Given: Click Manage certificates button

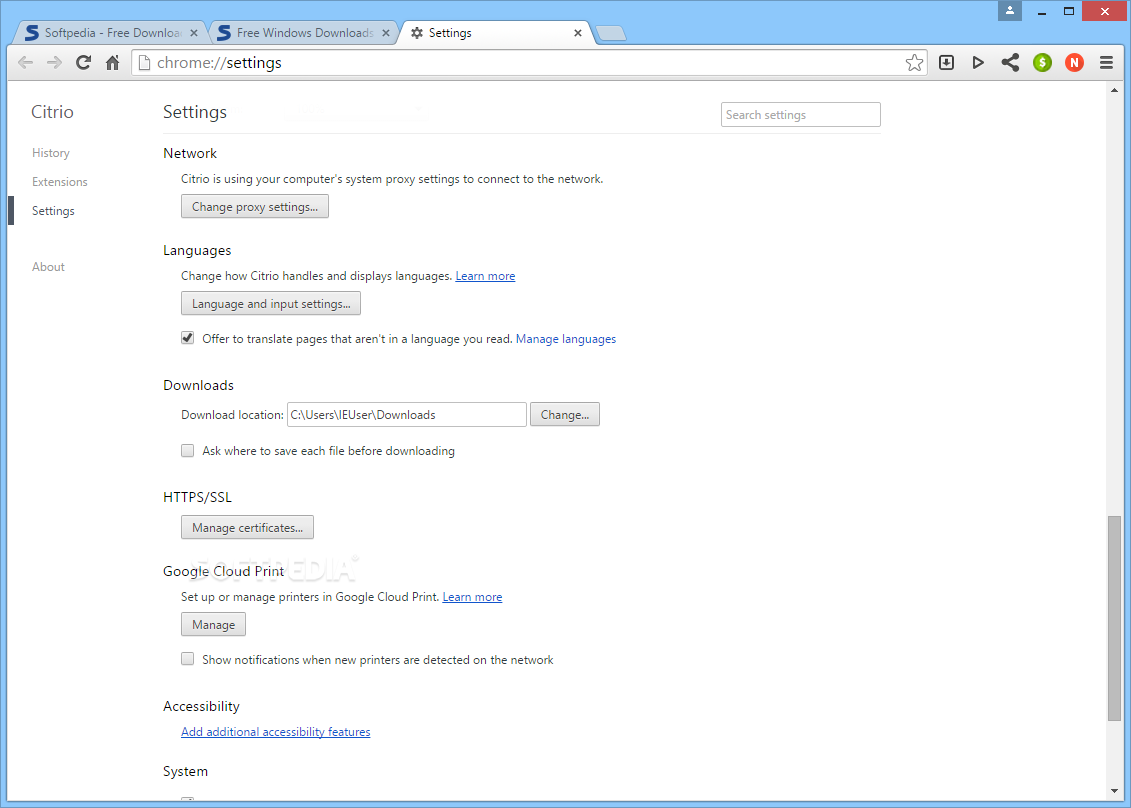Looking at the screenshot, I should (247, 527).
